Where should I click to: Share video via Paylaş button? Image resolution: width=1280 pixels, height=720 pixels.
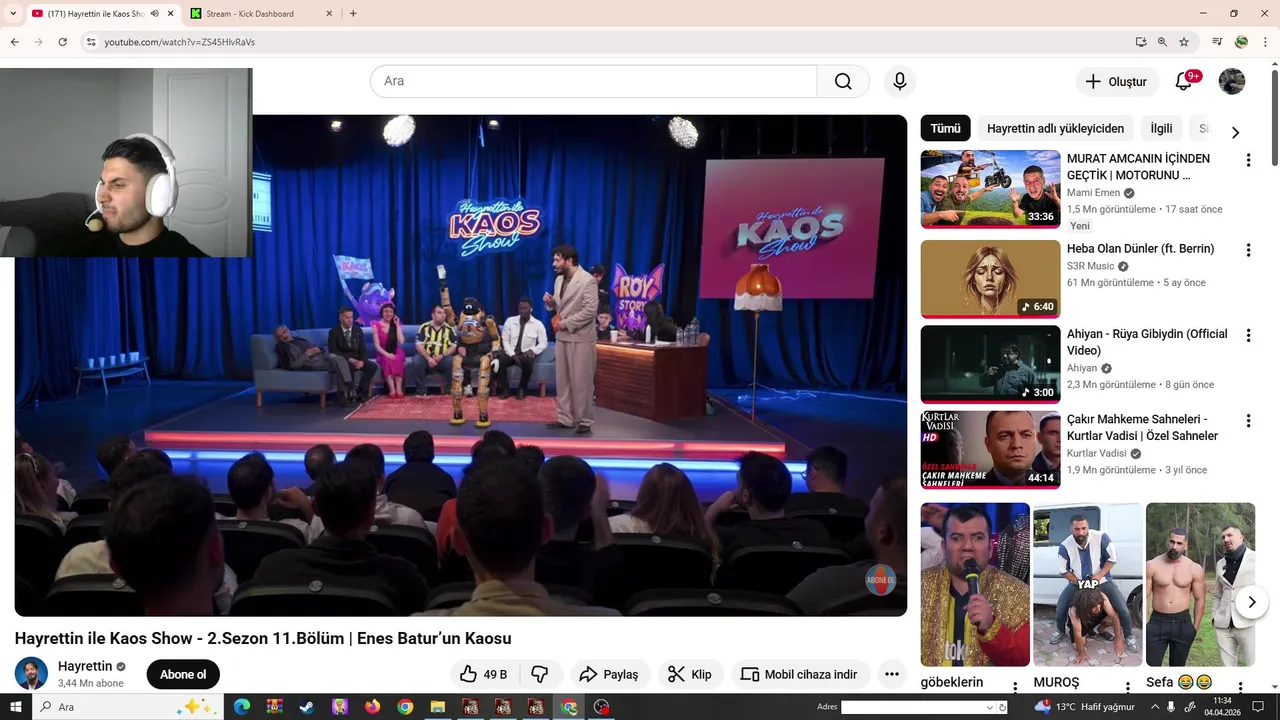609,674
